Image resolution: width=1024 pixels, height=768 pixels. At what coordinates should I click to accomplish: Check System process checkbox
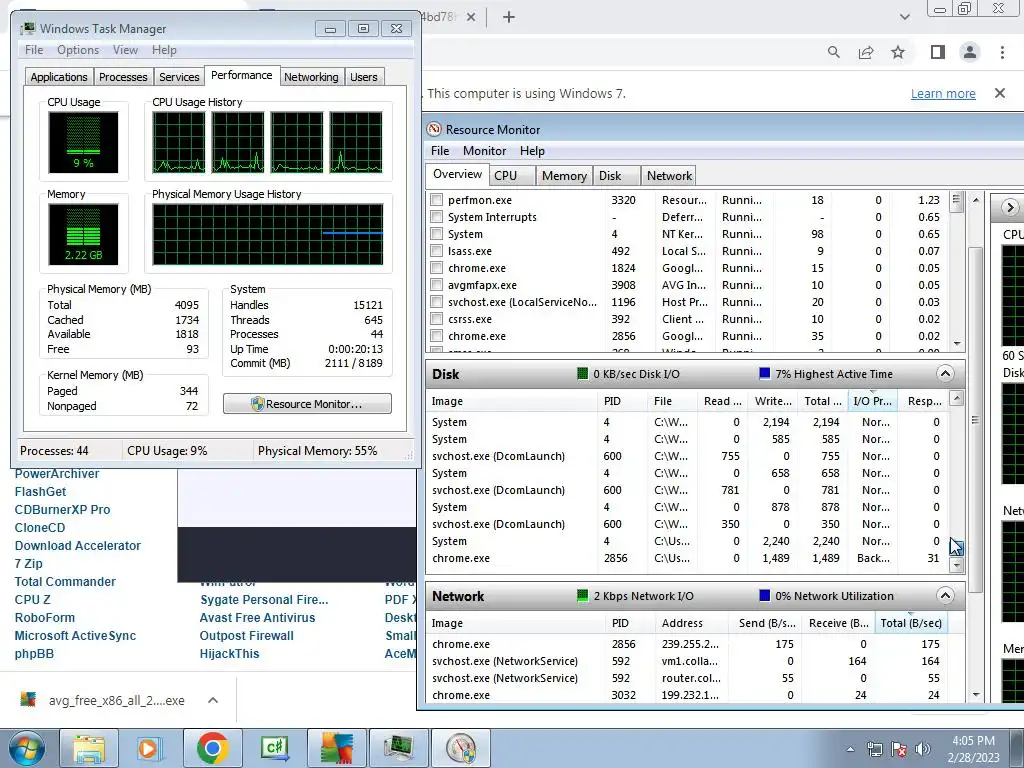tap(436, 234)
